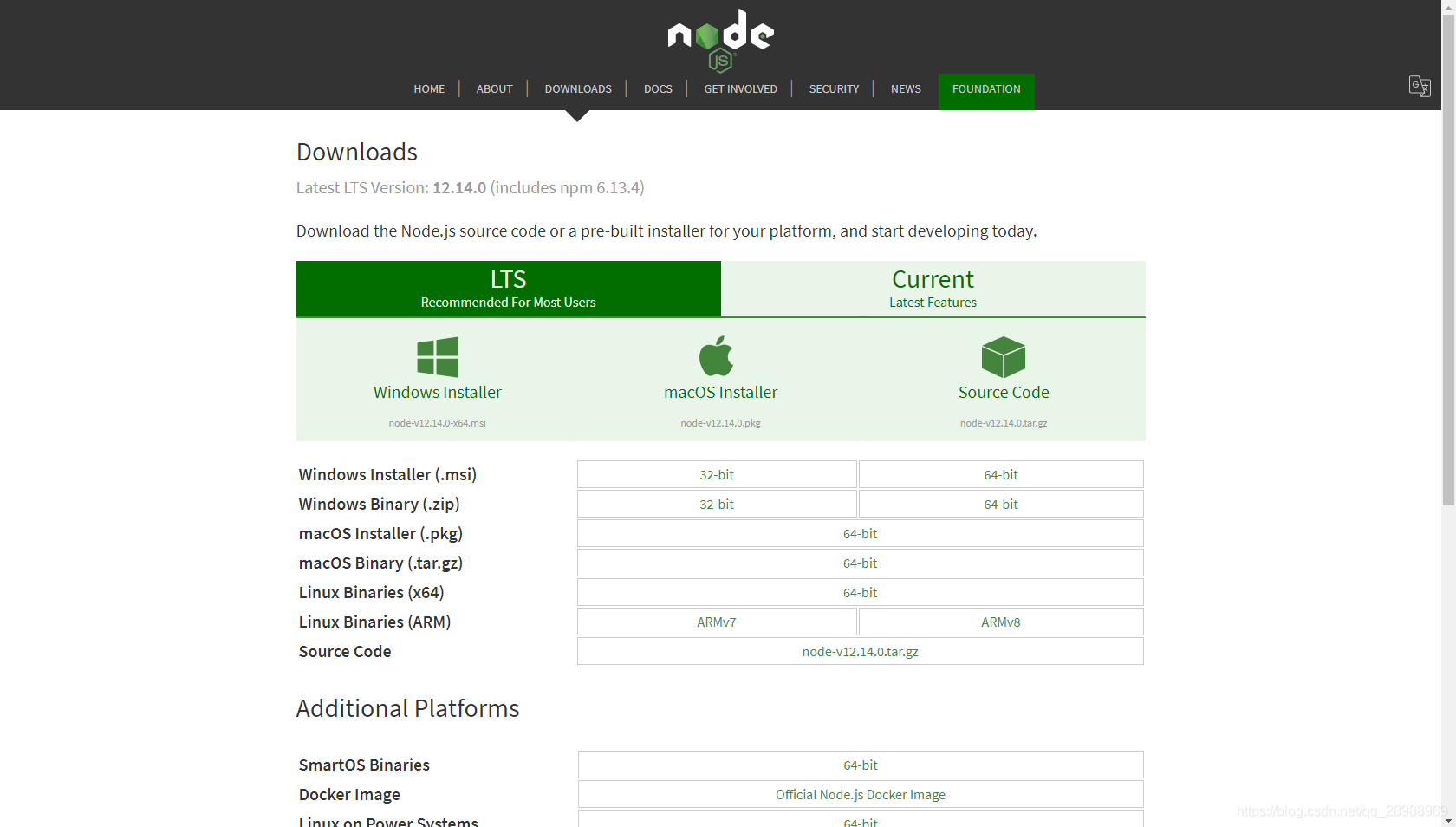Open the GET INVOLVED nav item
Screen dimensions: 1456x827
740,89
